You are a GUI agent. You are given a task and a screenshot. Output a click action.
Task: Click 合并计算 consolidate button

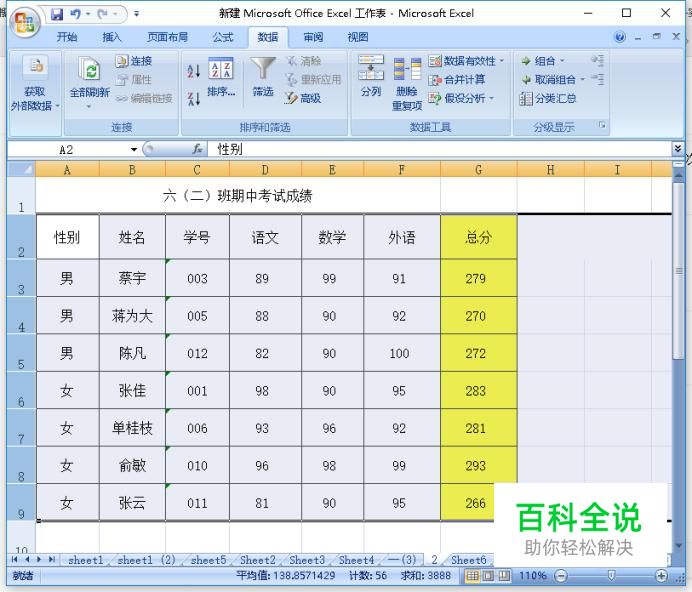(457, 79)
